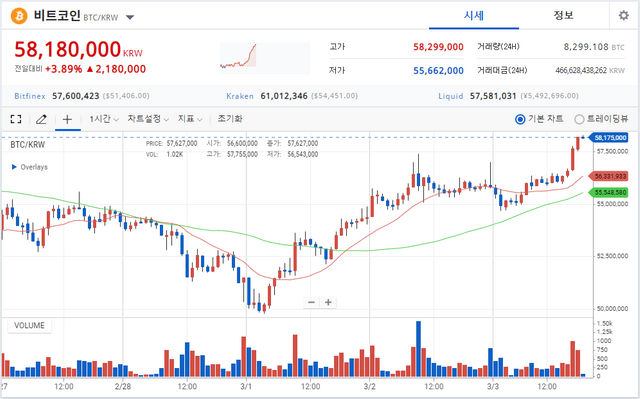
Task: Open the Bitfinex price link
Action: click(30, 96)
